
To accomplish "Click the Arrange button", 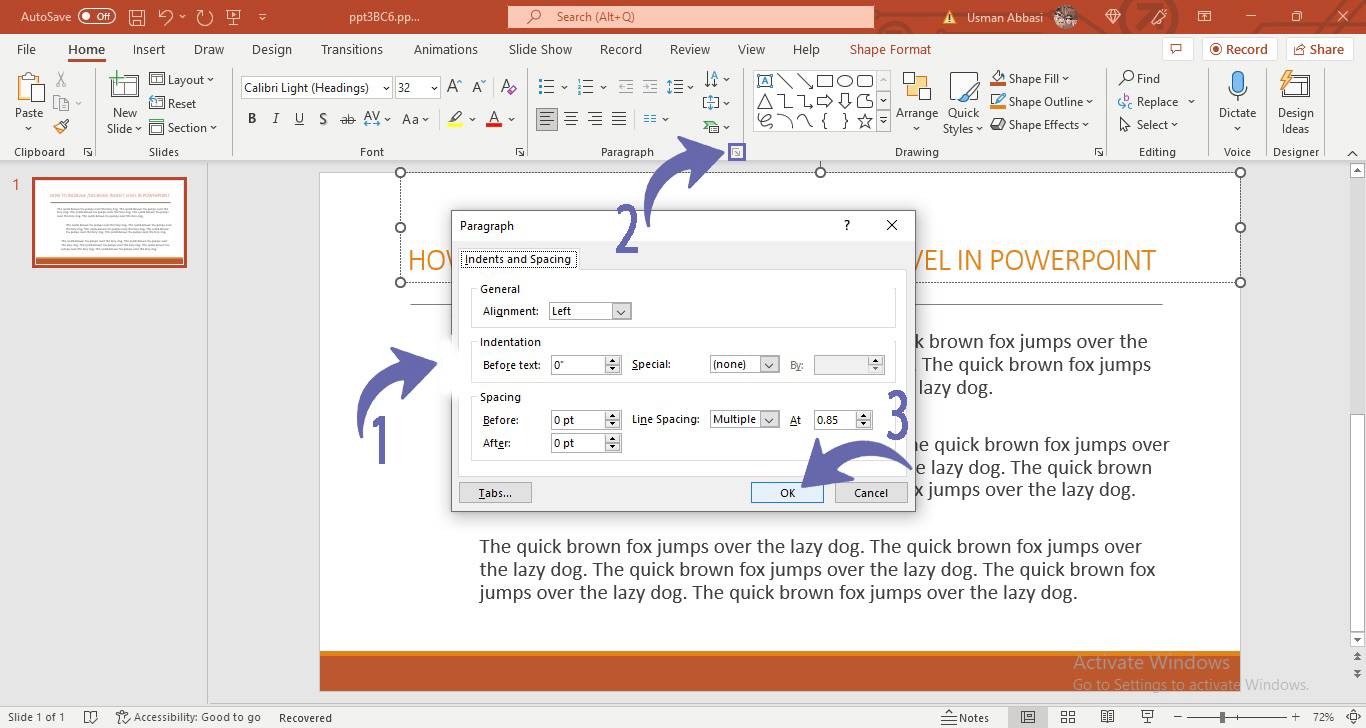I will 917,103.
